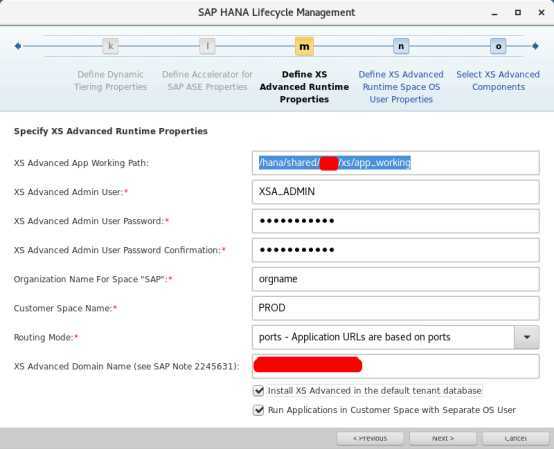This screenshot has width=554, height=450.
Task: Go to Define XS Advanced Runtime Space OS User Properties
Action: (401, 87)
